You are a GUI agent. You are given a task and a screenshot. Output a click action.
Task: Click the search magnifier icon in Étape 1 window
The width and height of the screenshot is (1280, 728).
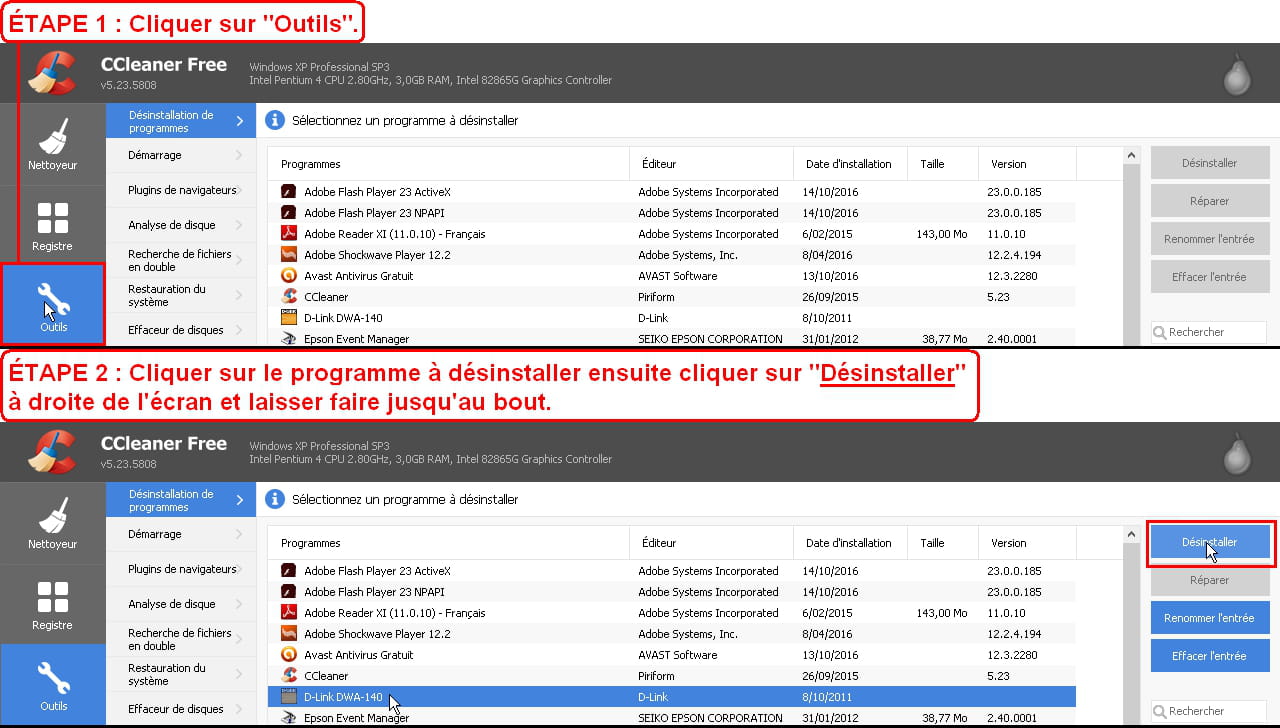point(1159,332)
